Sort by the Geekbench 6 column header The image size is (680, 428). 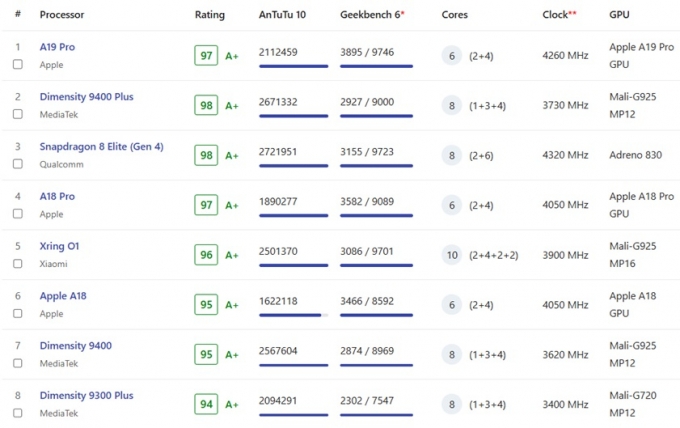pos(372,15)
